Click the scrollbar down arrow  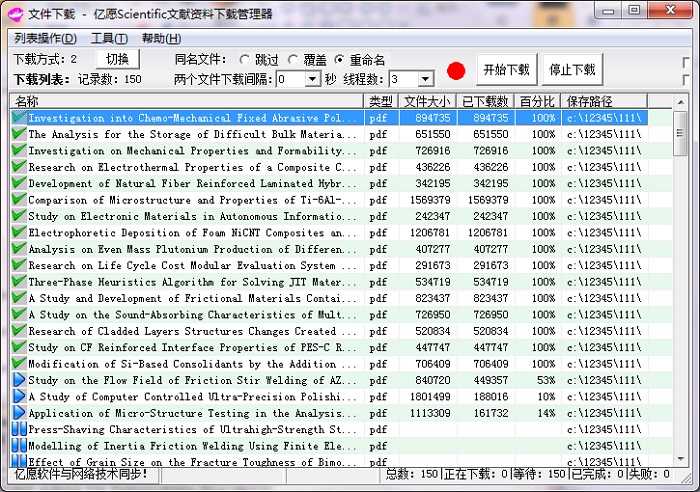680,459
